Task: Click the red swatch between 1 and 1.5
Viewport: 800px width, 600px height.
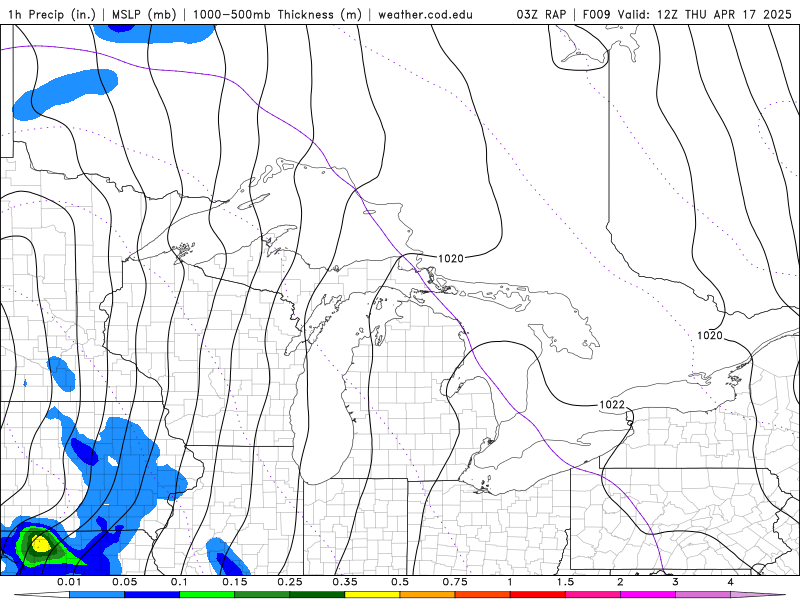Action: [538, 595]
